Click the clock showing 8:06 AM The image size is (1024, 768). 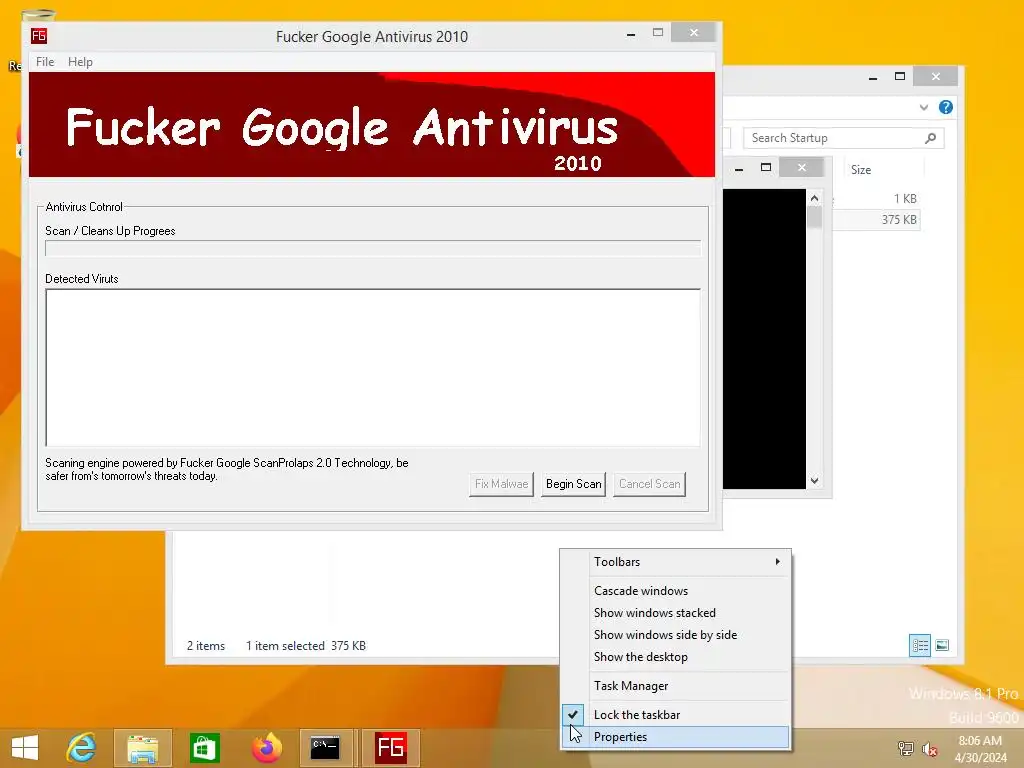point(980,741)
